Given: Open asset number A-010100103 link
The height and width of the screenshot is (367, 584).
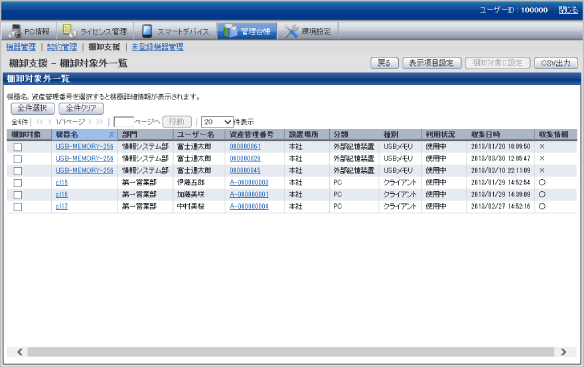Looking at the screenshot, I should (x=249, y=183).
